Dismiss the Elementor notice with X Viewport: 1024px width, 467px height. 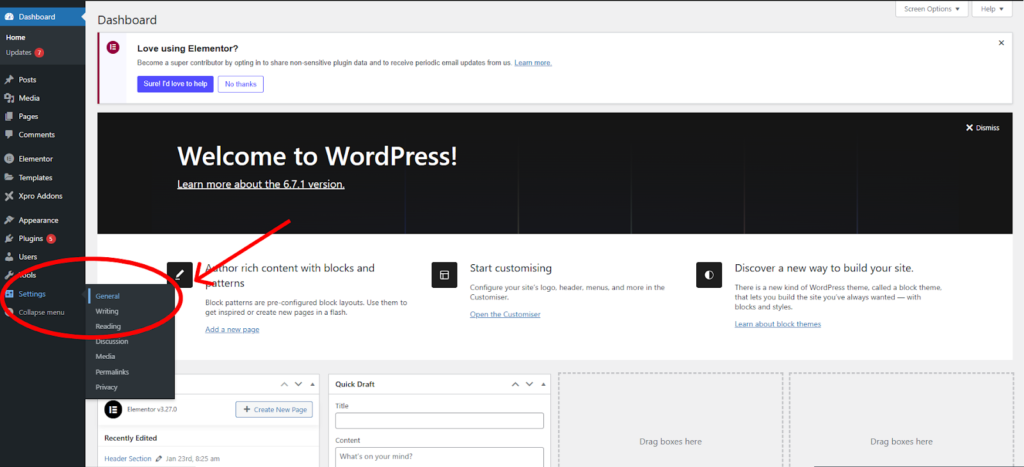[x=1001, y=43]
